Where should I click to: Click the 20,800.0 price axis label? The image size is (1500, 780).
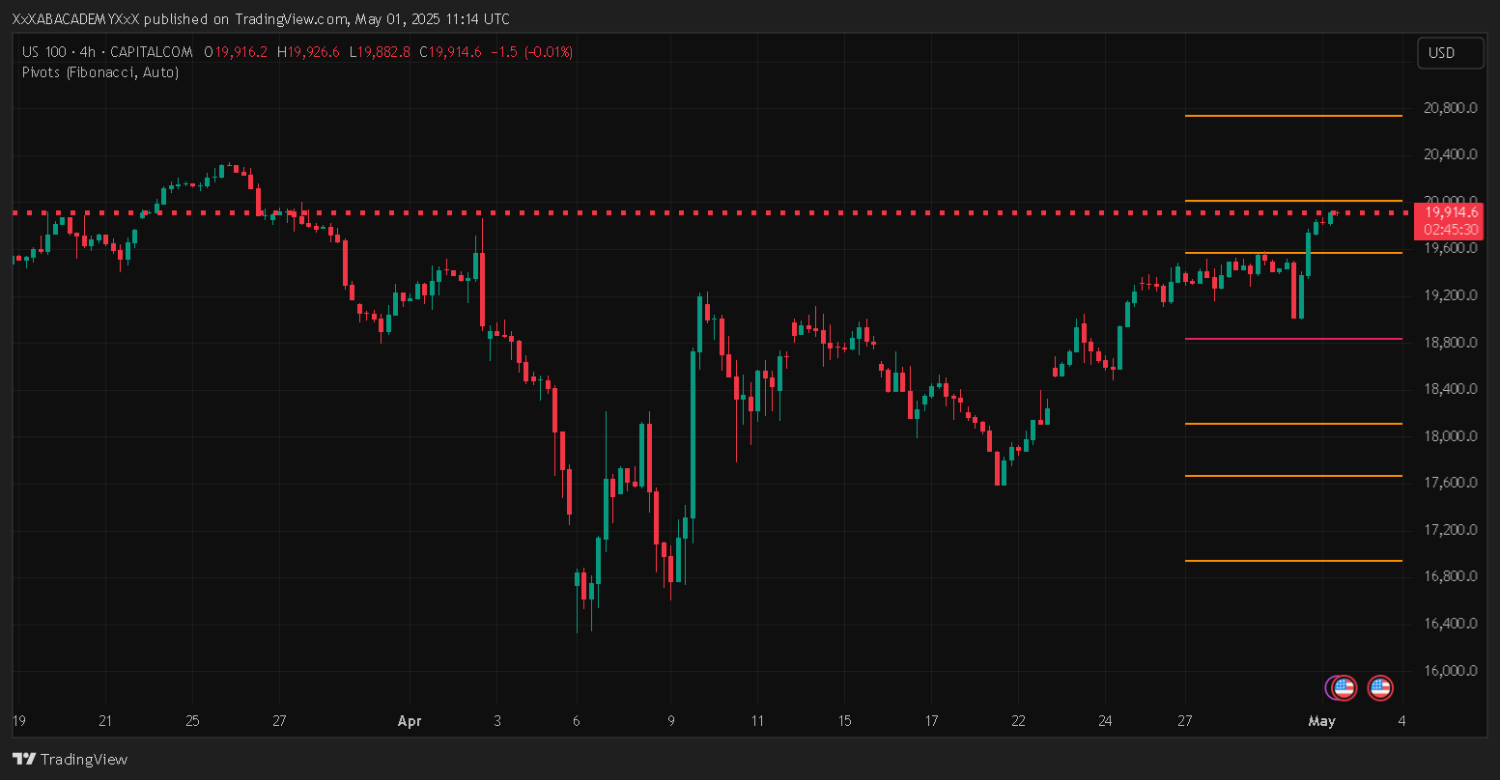click(1451, 108)
